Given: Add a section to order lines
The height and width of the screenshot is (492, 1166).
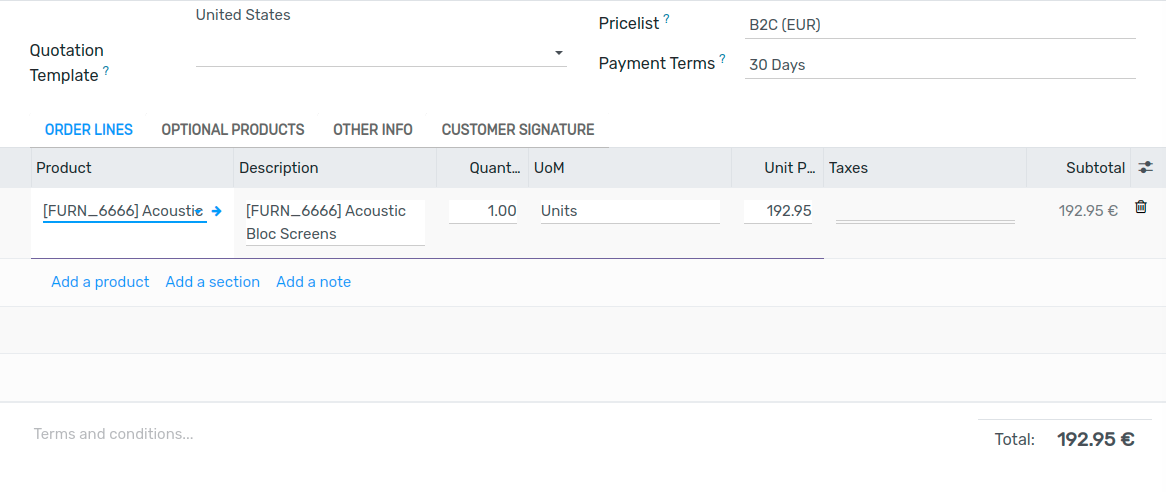Looking at the screenshot, I should 213,282.
